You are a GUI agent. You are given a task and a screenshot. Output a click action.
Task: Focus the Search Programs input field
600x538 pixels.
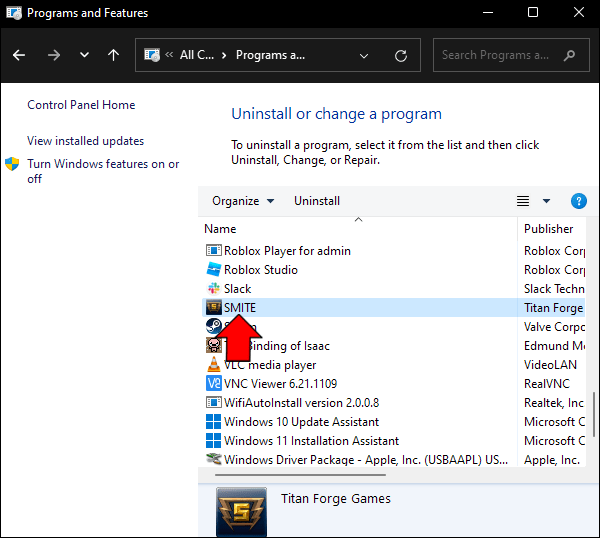(511, 55)
